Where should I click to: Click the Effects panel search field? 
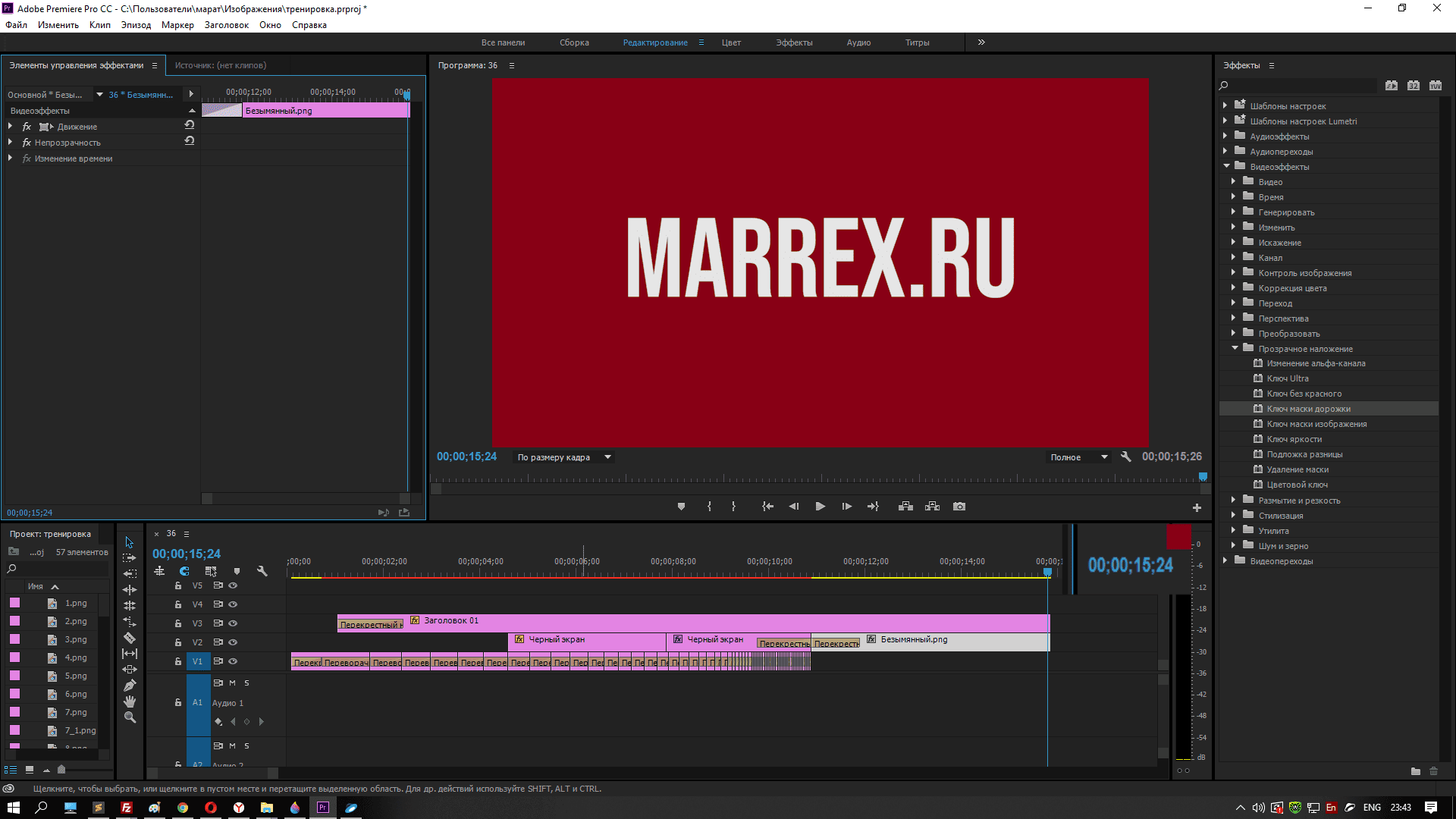(1298, 86)
